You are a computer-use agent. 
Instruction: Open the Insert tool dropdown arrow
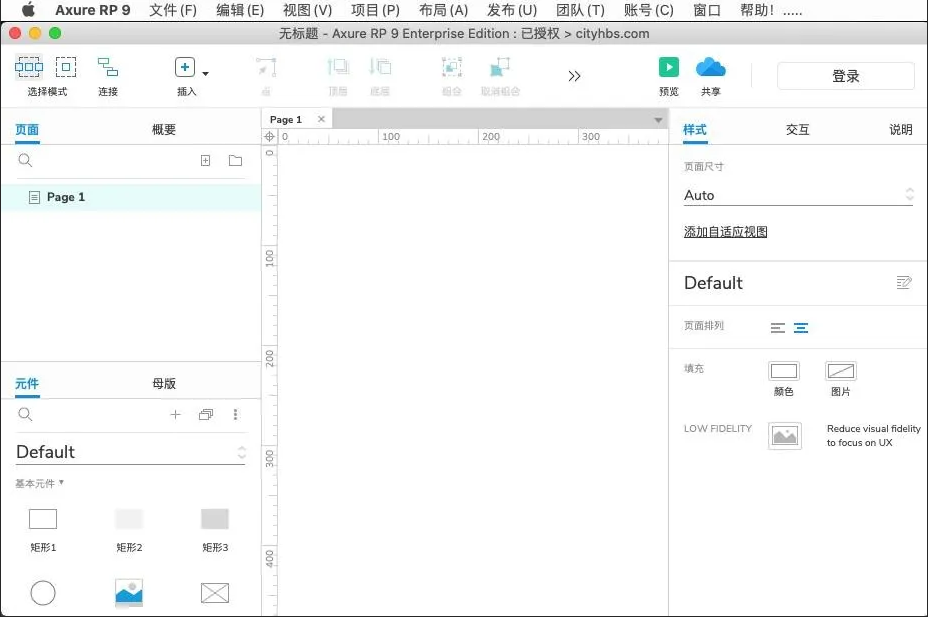pyautogui.click(x=205, y=74)
